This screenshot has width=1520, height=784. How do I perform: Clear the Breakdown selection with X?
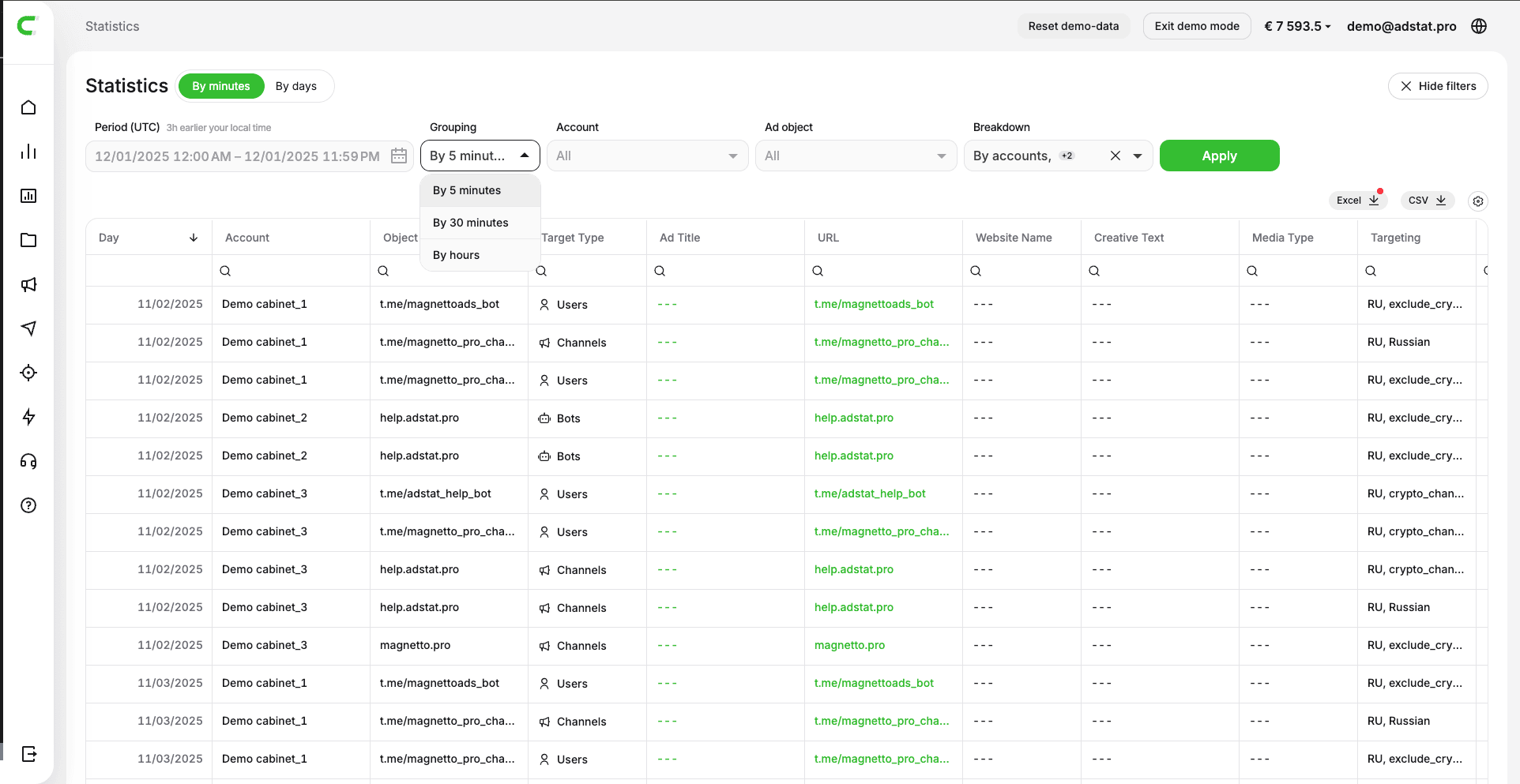pyautogui.click(x=1115, y=156)
